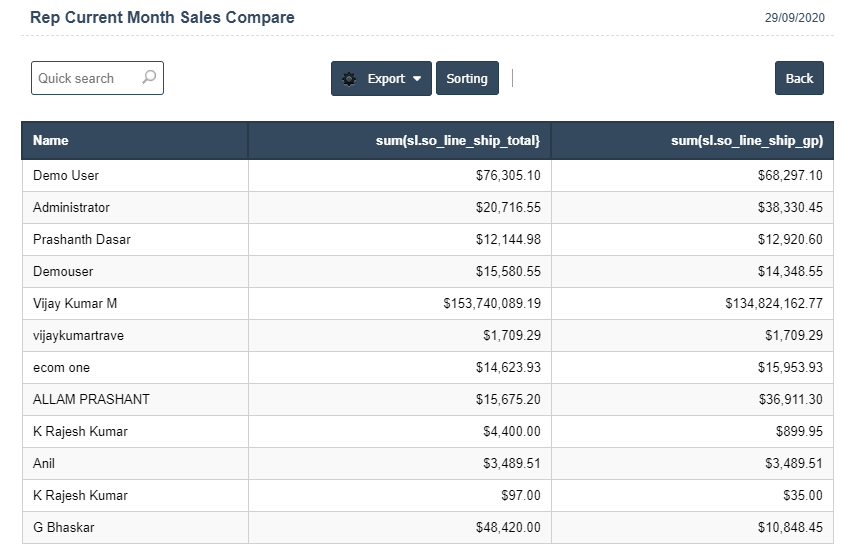Viewport: 849px width, 551px height.
Task: Click the G Bhaskar name cell
Action: (64, 528)
